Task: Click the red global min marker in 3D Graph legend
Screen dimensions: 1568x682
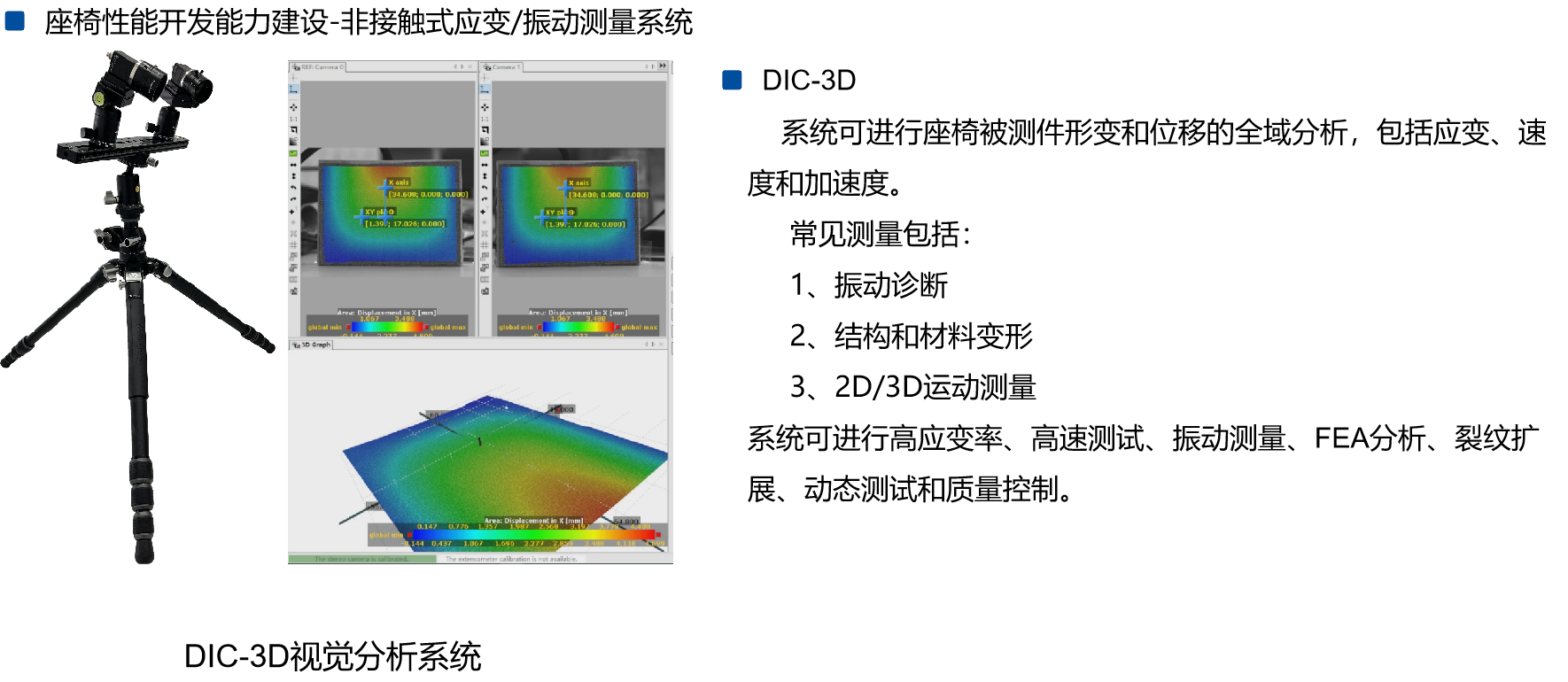Action: (x=409, y=535)
